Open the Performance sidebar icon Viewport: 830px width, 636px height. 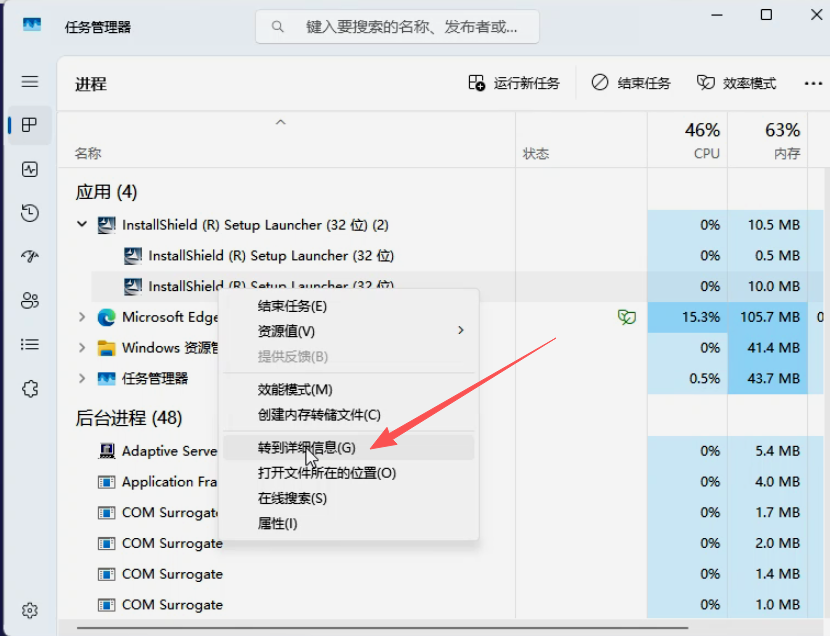[x=30, y=170]
